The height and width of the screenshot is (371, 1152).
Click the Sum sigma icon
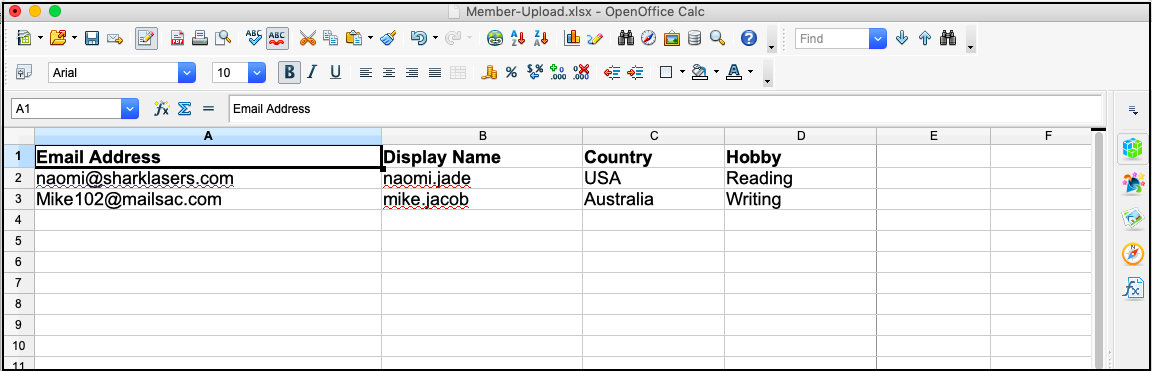184,109
